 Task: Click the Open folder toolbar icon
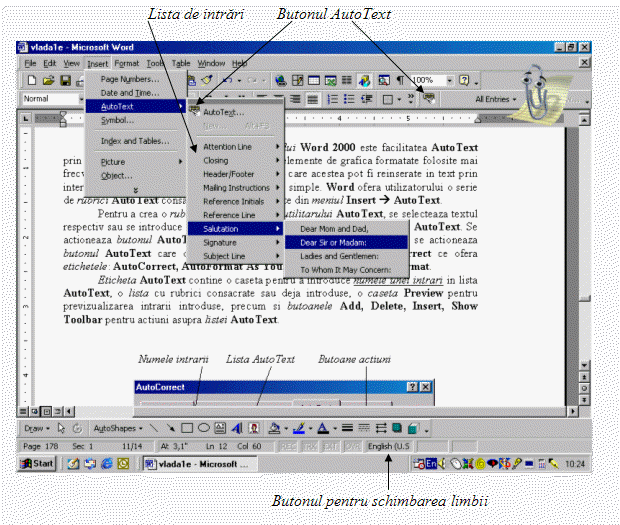(x=49, y=81)
